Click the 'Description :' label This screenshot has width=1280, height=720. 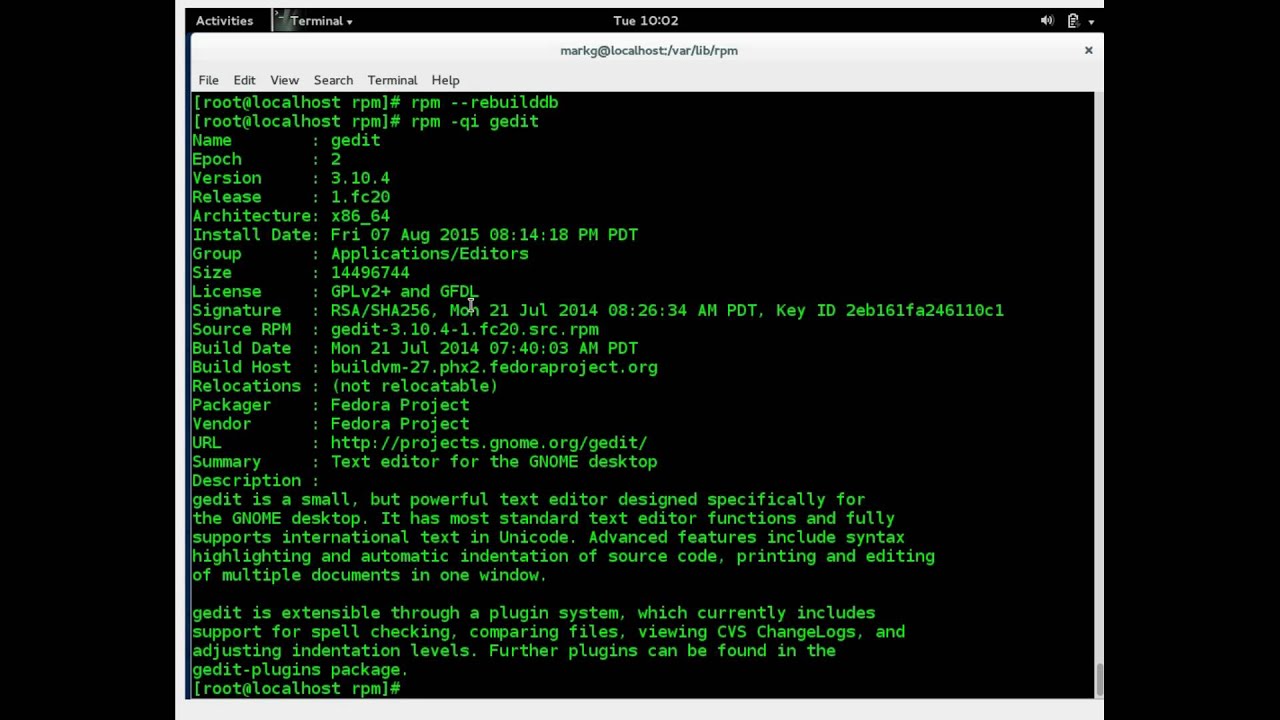coord(256,482)
